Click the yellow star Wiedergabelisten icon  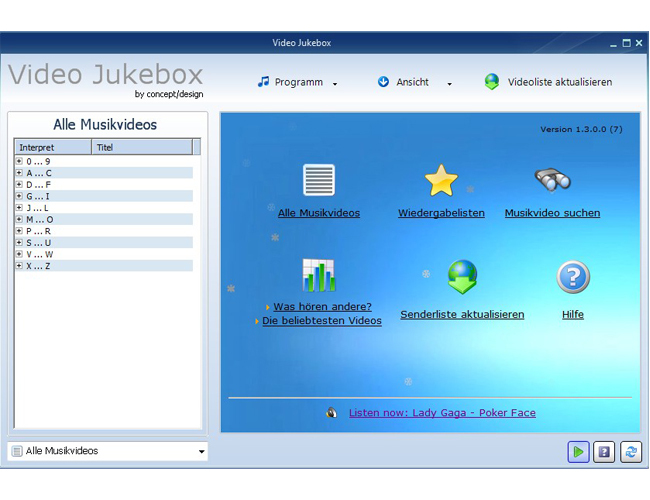441,180
